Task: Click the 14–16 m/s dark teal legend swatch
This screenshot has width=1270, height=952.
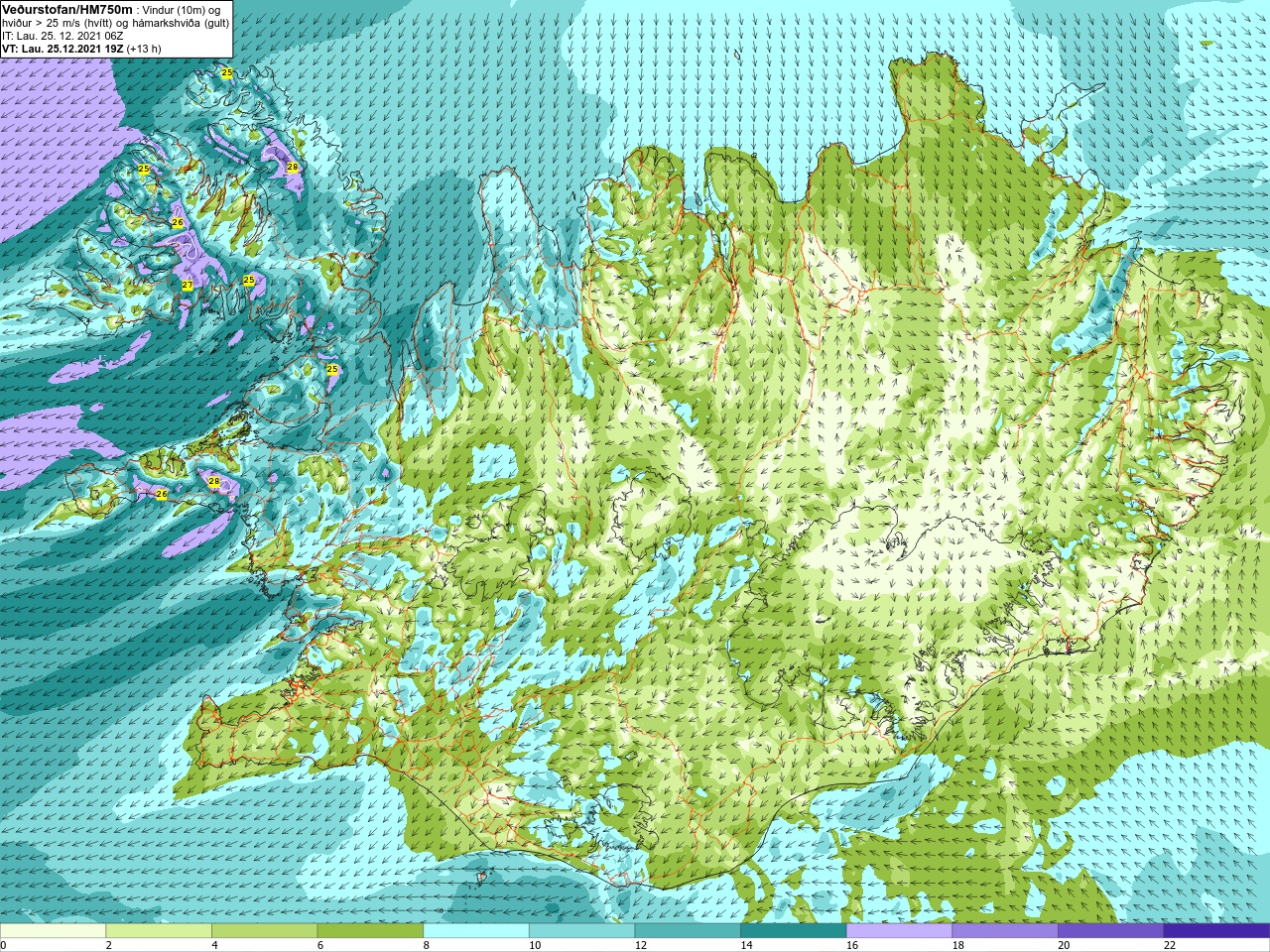Action: (794, 931)
